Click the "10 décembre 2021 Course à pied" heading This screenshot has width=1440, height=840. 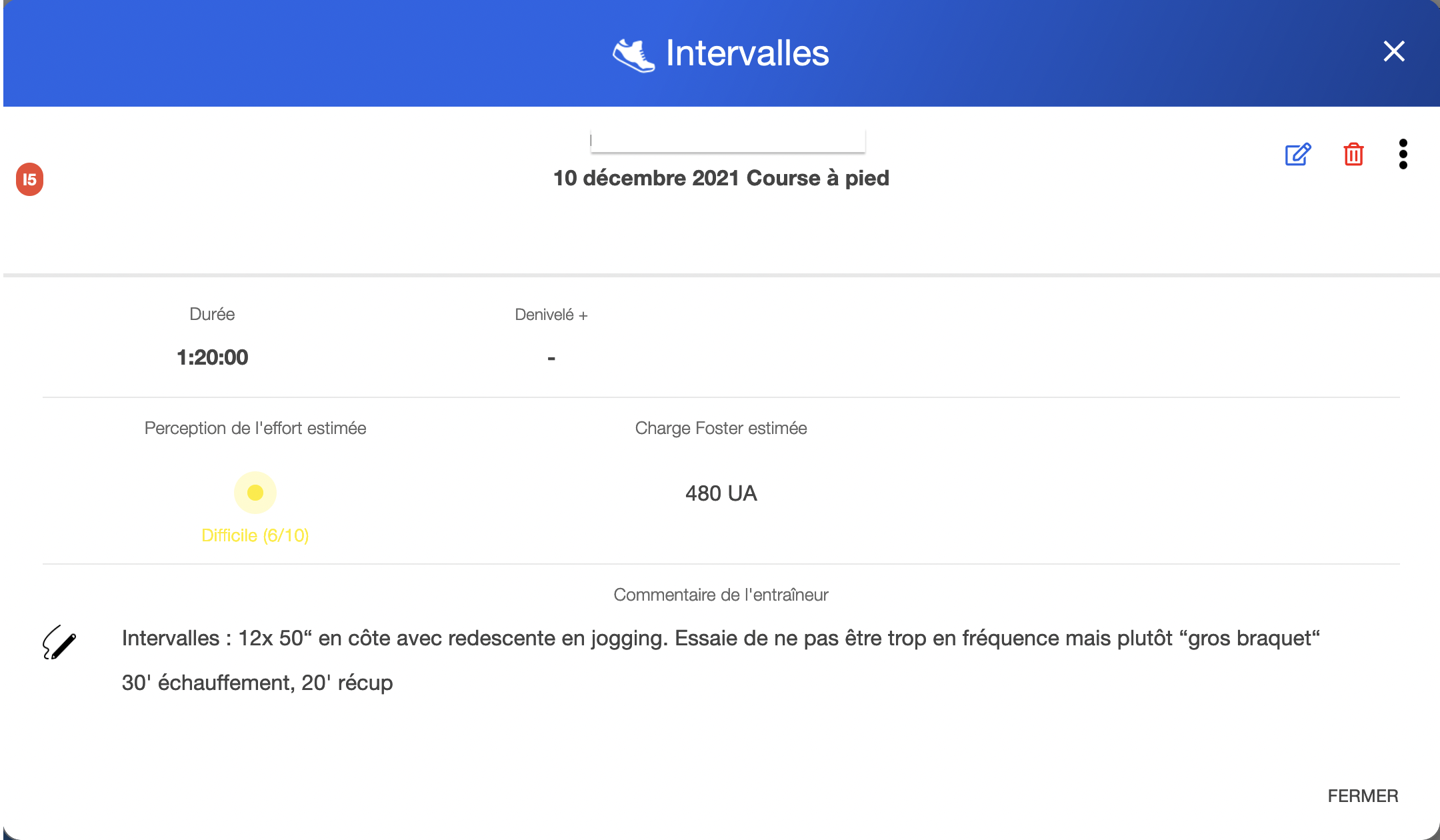[721, 178]
